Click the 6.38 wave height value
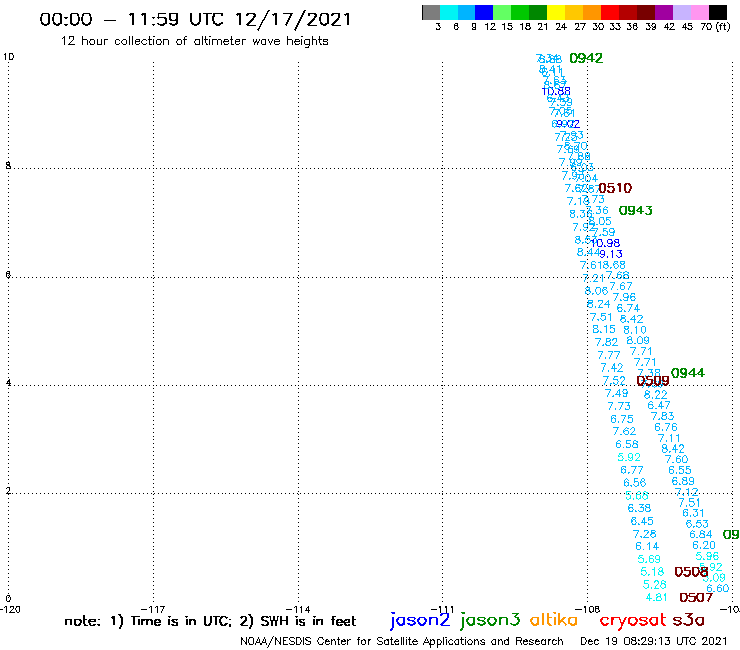Image resolution: width=740 pixels, height=650 pixels. tap(639, 508)
